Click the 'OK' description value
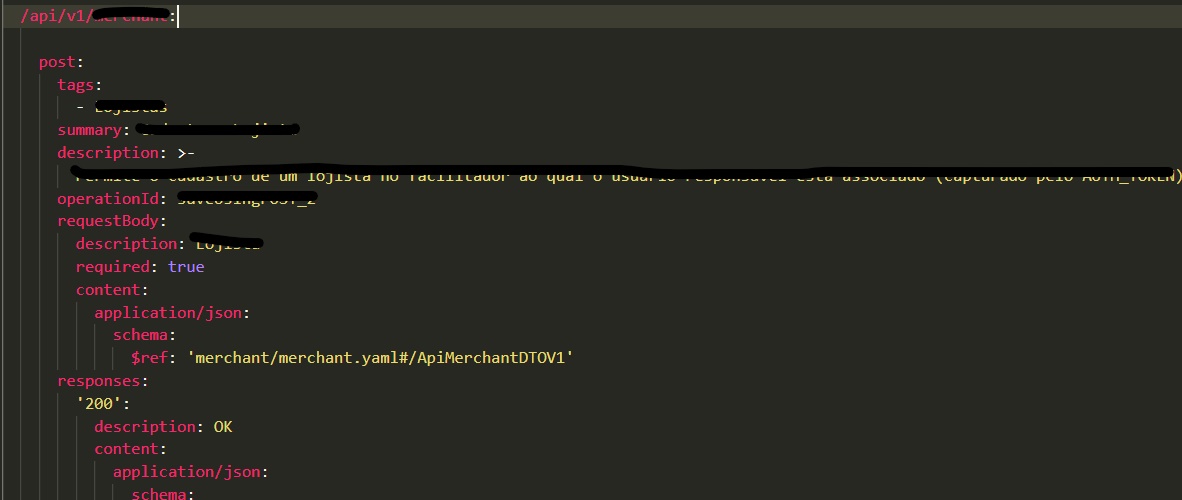 pos(223,426)
